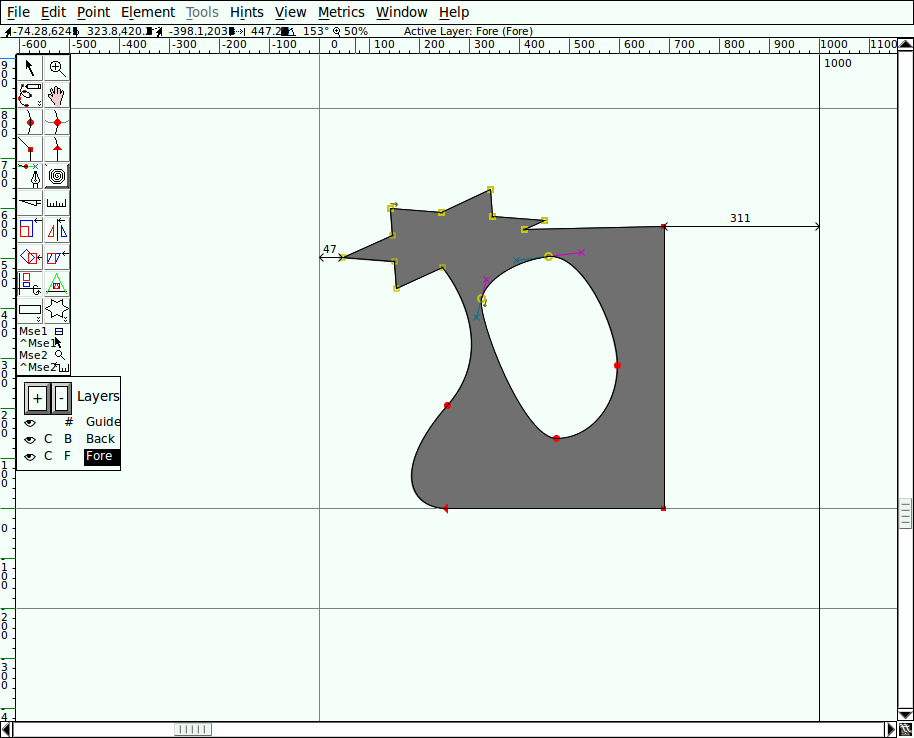
Task: Choose the Freehand draw tool
Action: [30, 95]
